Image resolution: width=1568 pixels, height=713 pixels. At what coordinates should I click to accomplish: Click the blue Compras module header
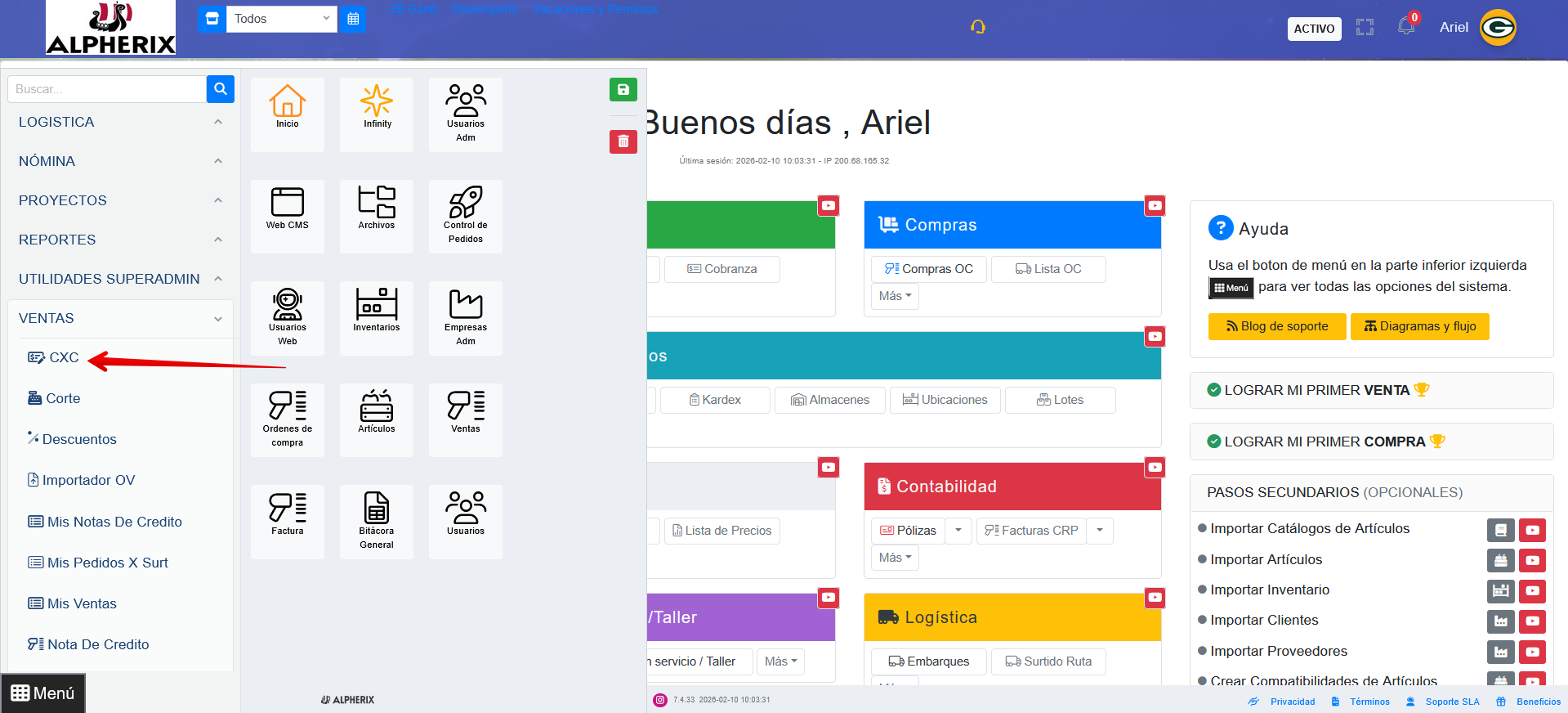coord(1012,225)
